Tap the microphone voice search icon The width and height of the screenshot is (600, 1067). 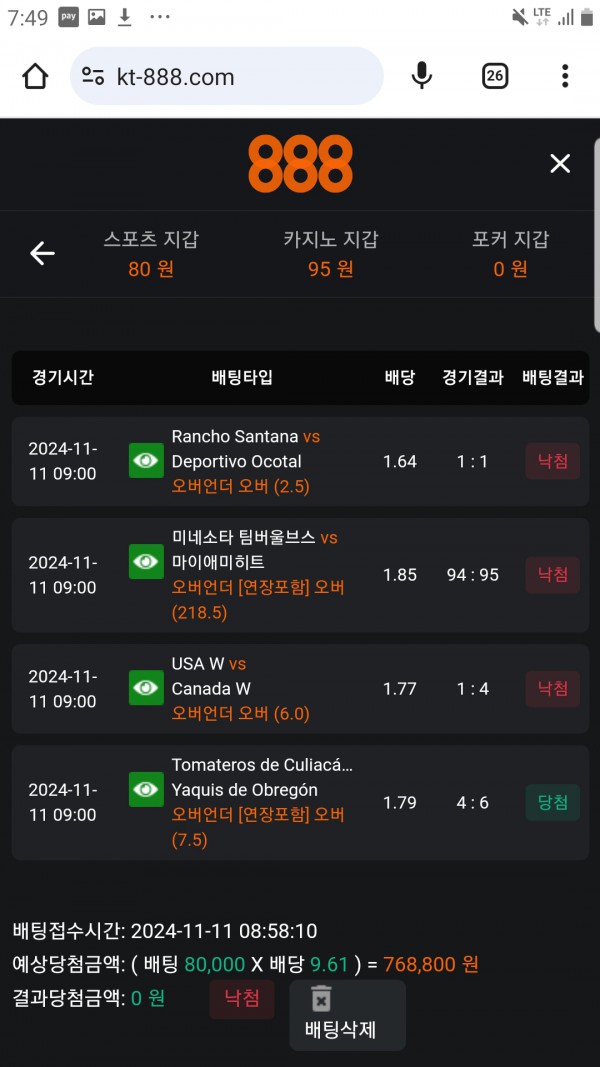point(422,76)
